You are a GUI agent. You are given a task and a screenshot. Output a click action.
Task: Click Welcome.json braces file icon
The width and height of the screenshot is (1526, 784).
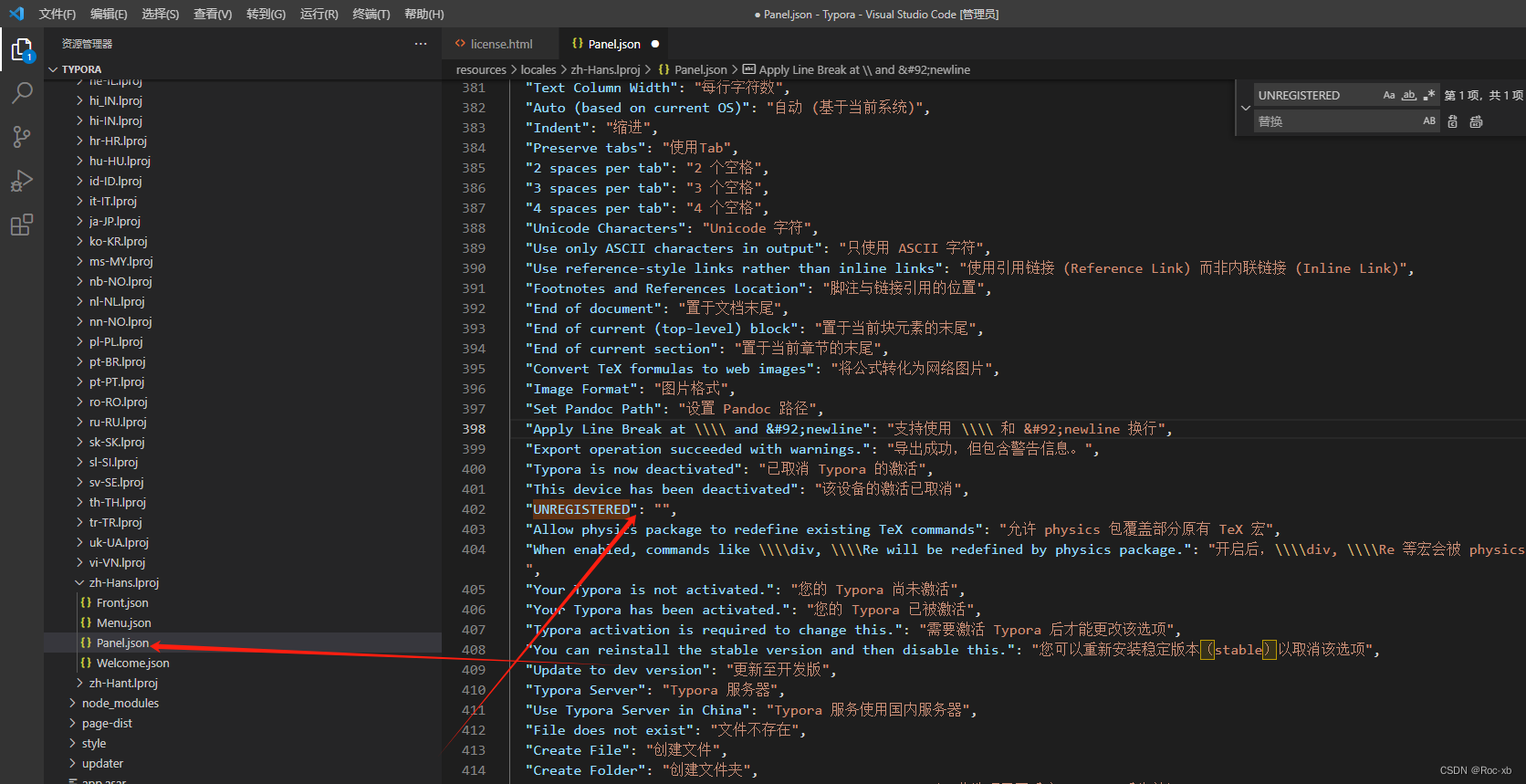86,663
